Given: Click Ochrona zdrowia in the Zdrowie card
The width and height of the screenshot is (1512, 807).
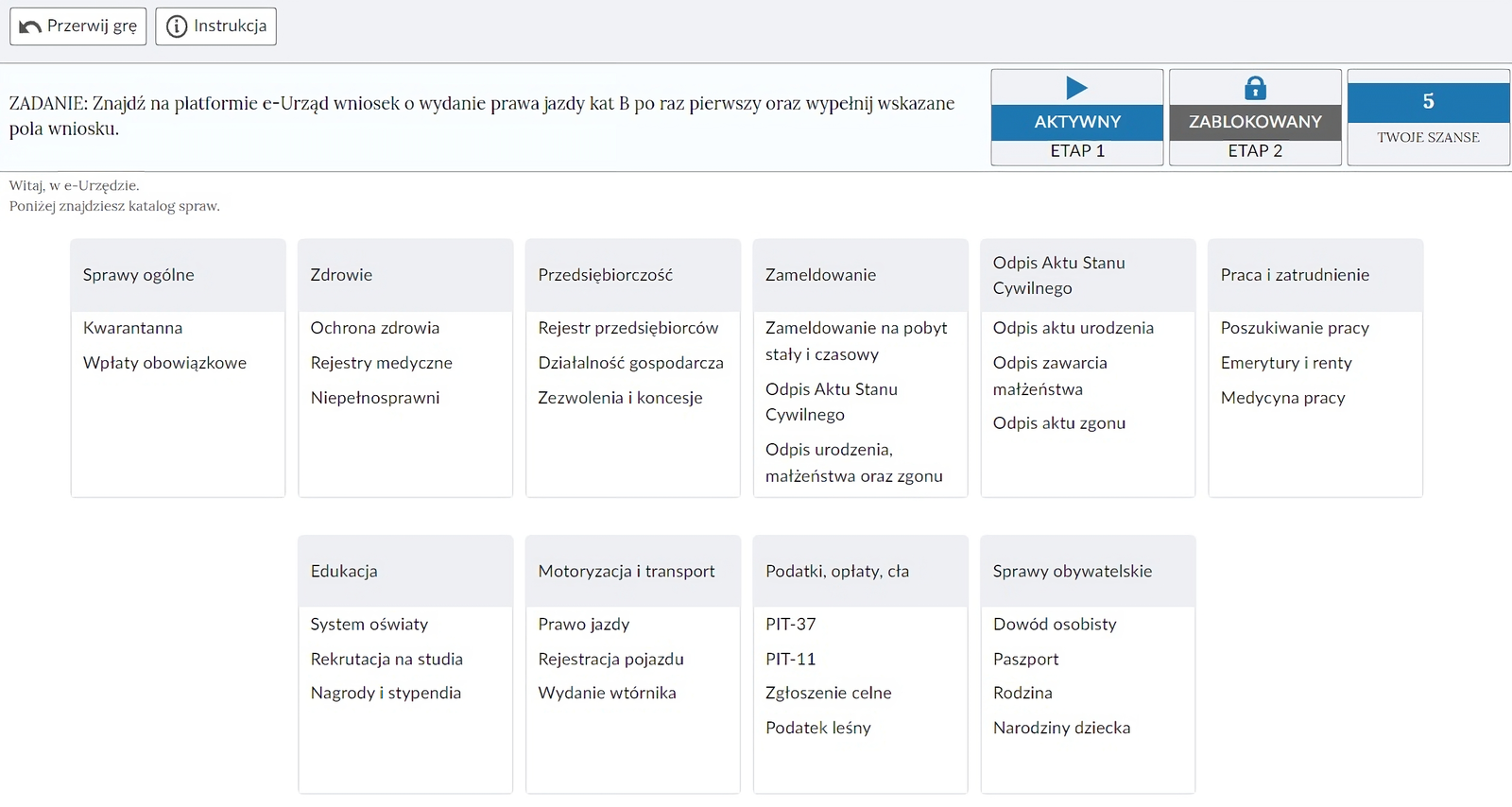Looking at the screenshot, I should pyautogui.click(x=374, y=328).
